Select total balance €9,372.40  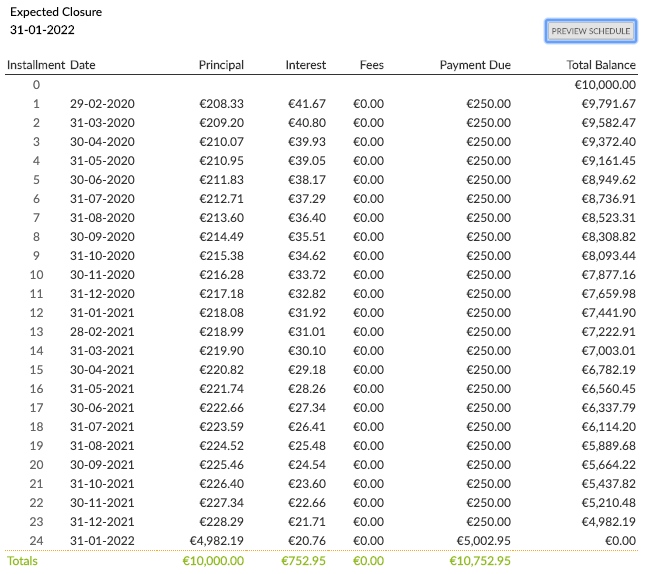pyautogui.click(x=608, y=142)
